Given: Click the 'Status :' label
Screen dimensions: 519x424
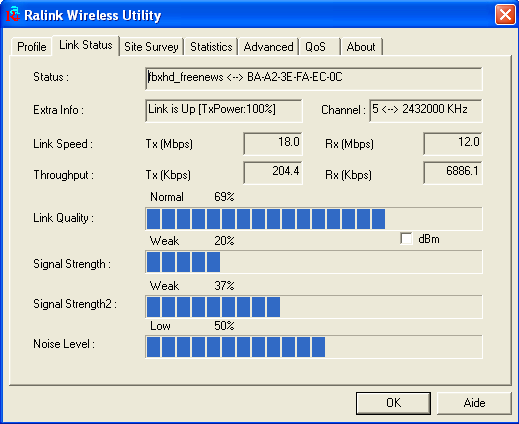Looking at the screenshot, I should pyautogui.click(x=51, y=77).
